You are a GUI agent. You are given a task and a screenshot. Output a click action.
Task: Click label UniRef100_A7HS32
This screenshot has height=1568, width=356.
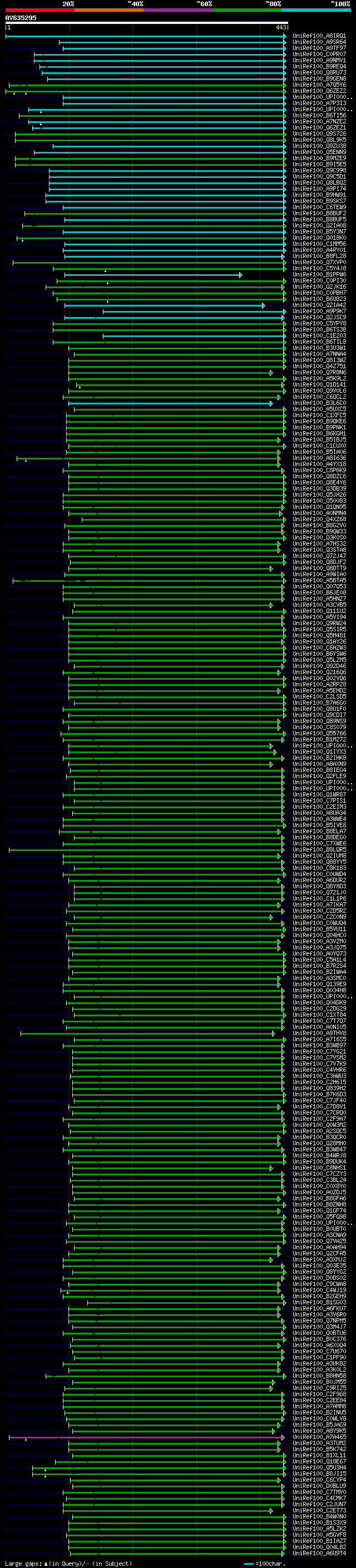(319, 544)
